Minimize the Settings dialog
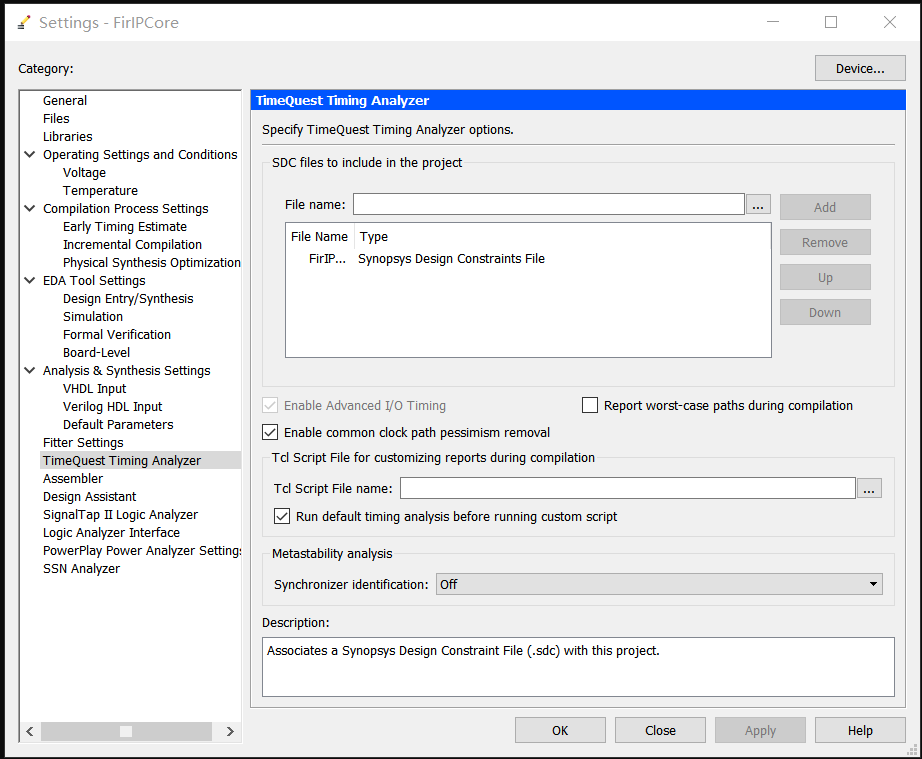Image resolution: width=922 pixels, height=759 pixels. click(x=773, y=22)
